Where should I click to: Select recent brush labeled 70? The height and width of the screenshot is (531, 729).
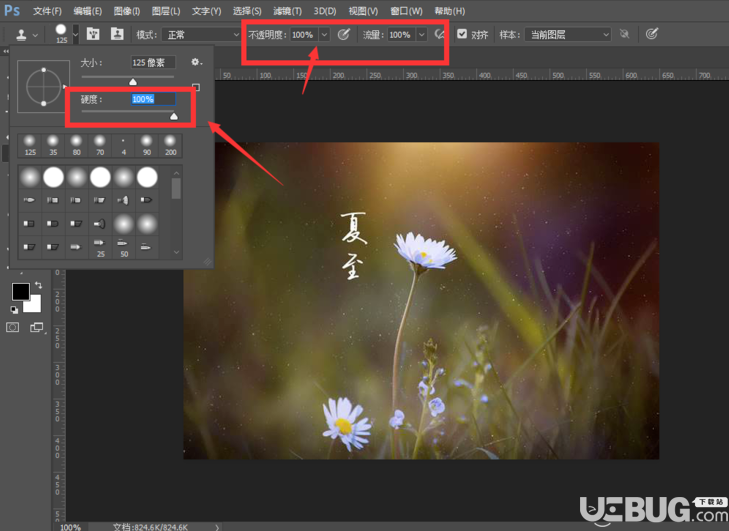click(99, 145)
